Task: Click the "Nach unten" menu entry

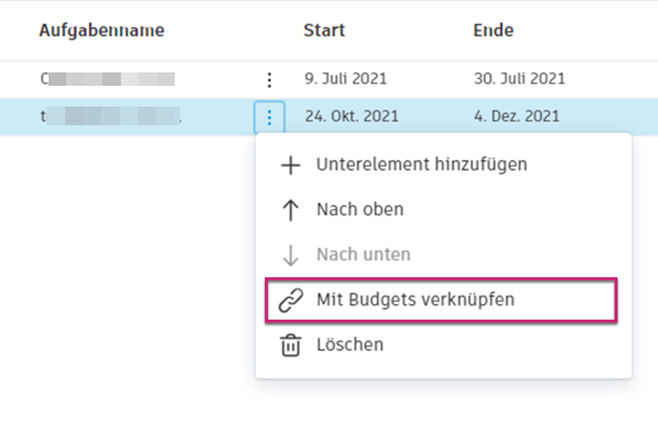Action: [x=363, y=255]
